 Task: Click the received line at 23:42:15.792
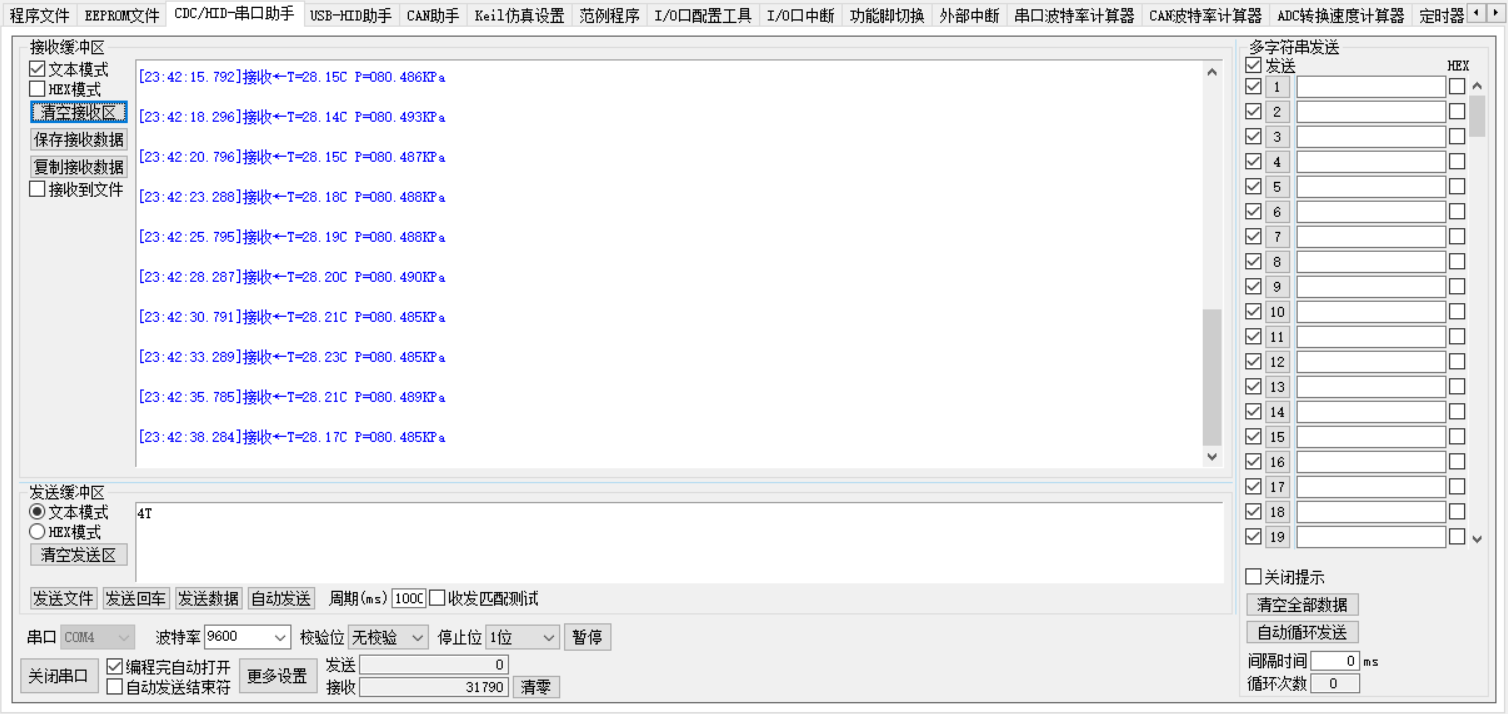(291, 77)
